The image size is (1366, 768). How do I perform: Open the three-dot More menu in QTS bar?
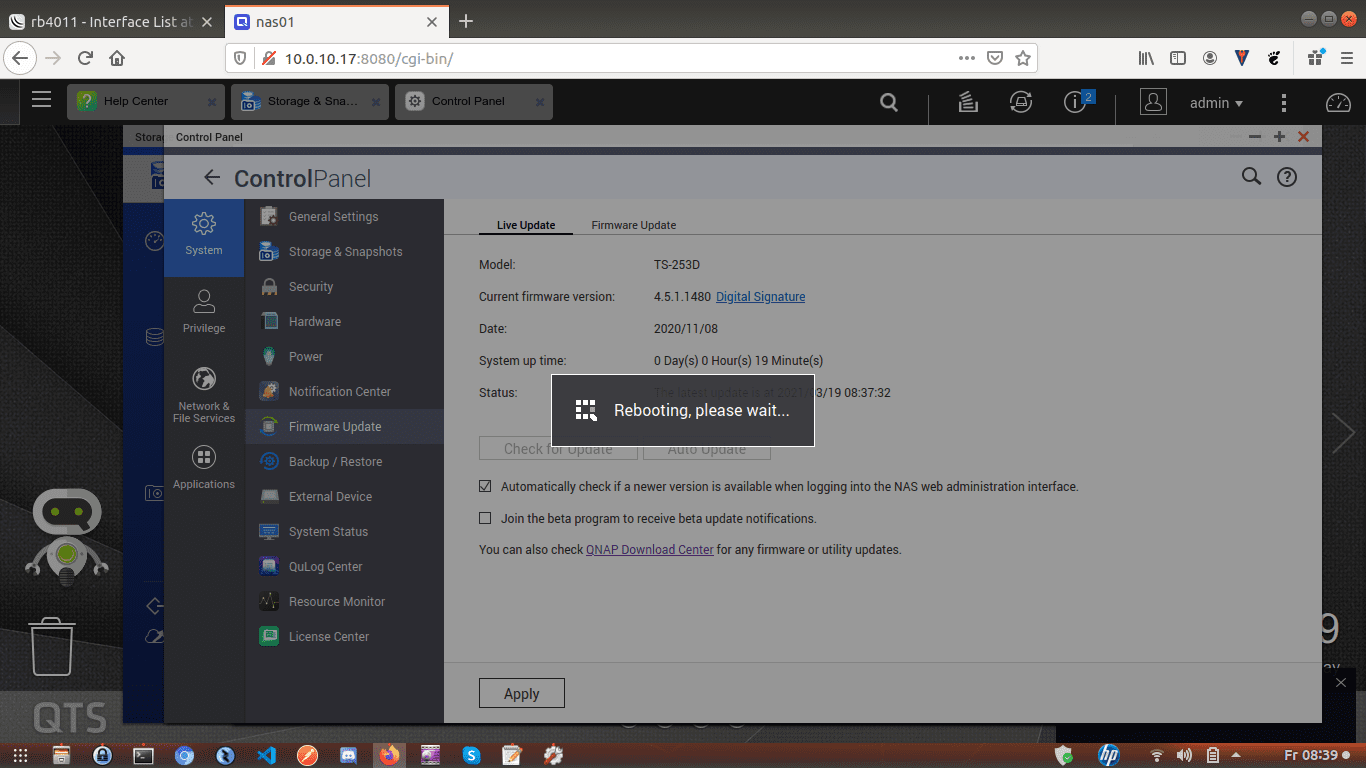[x=1284, y=102]
